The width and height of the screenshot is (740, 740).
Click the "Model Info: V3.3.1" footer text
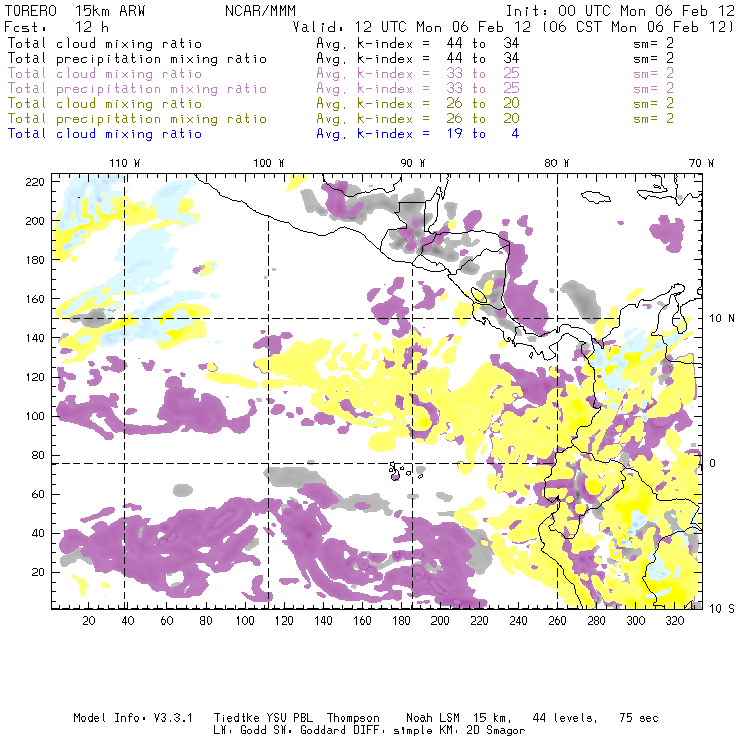[133, 718]
